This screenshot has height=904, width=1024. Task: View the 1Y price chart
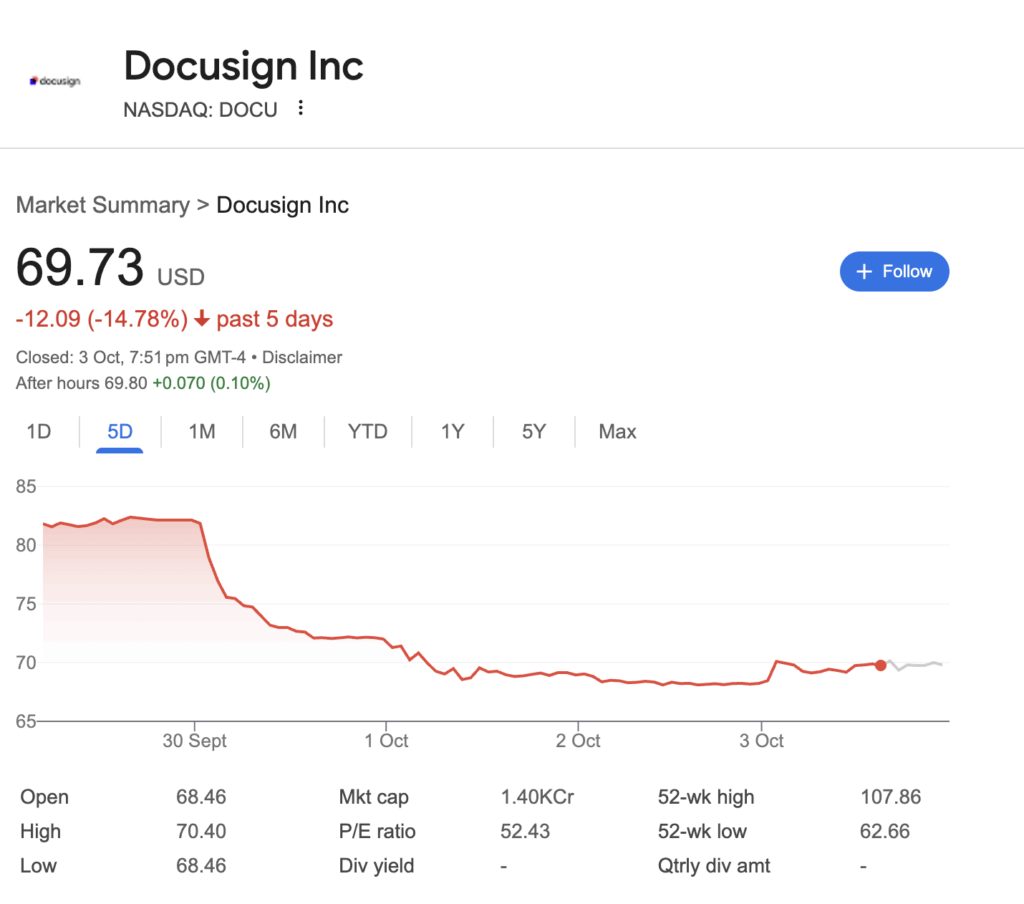[453, 432]
